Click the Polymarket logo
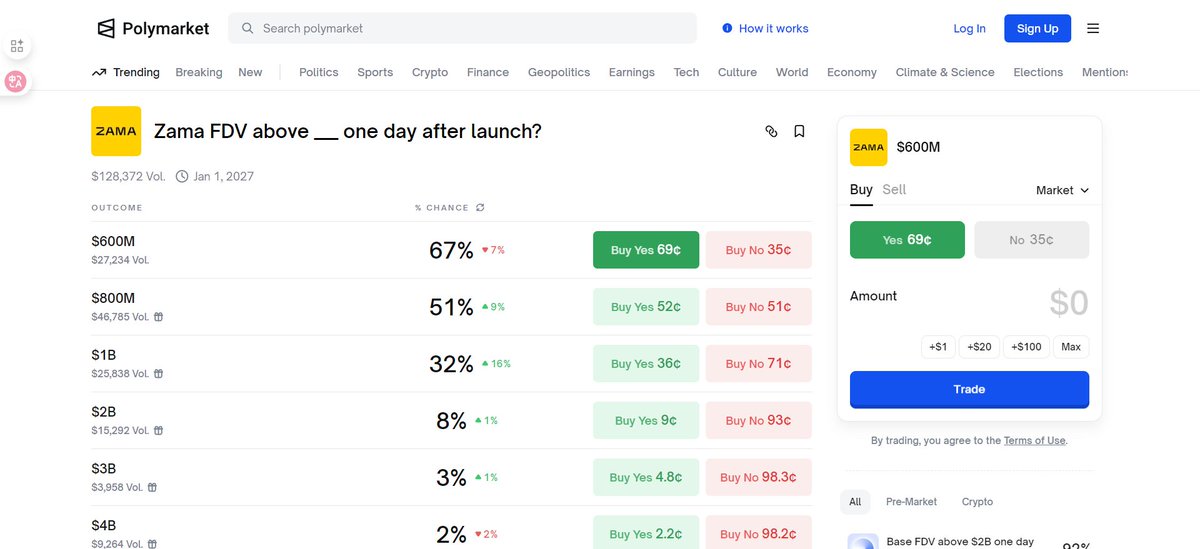The image size is (1200, 549). tap(153, 28)
